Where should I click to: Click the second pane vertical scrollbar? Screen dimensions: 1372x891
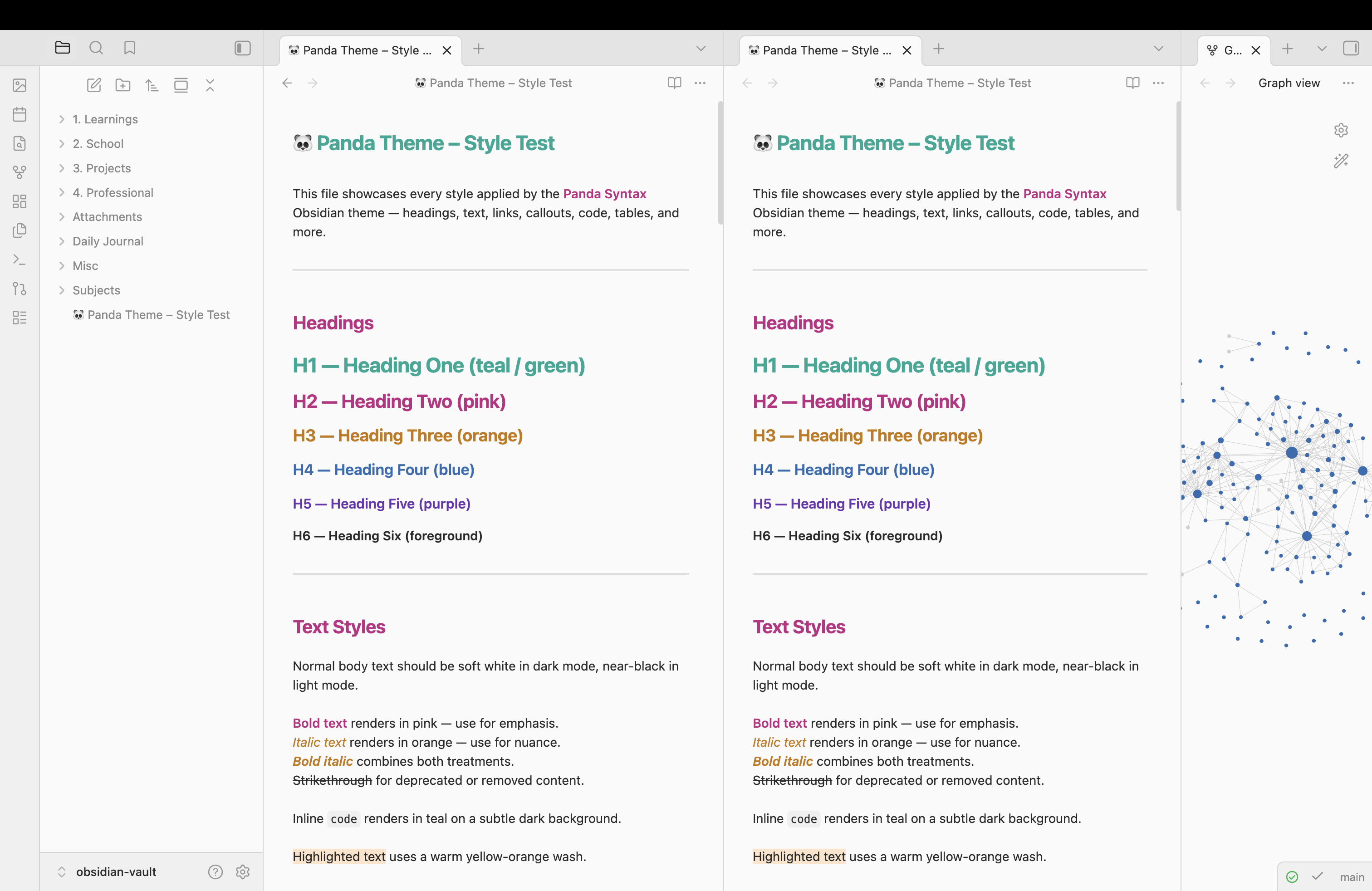click(1178, 157)
